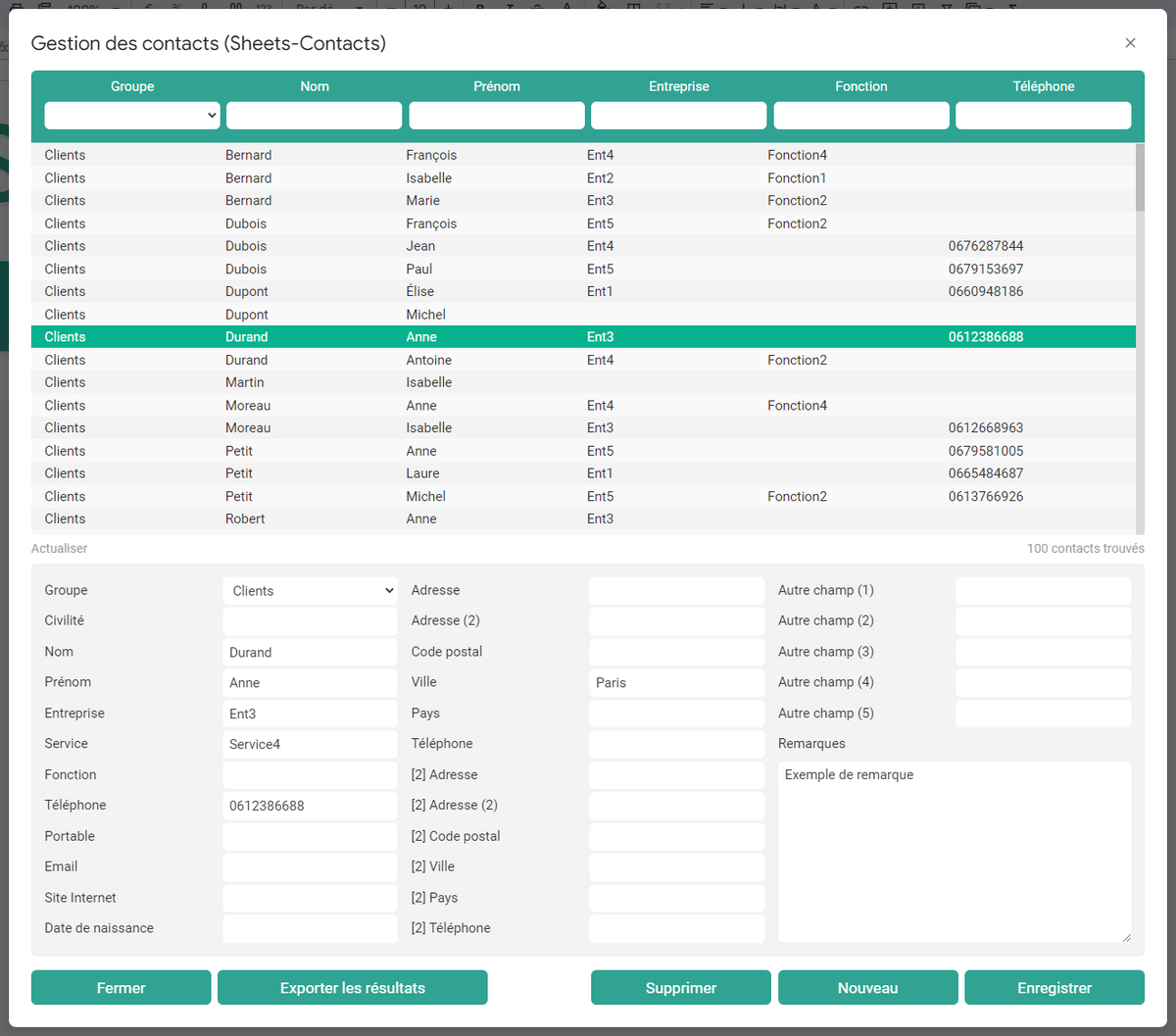1176x1036 pixels.
Task: Click the Email input field
Action: [x=311, y=867]
